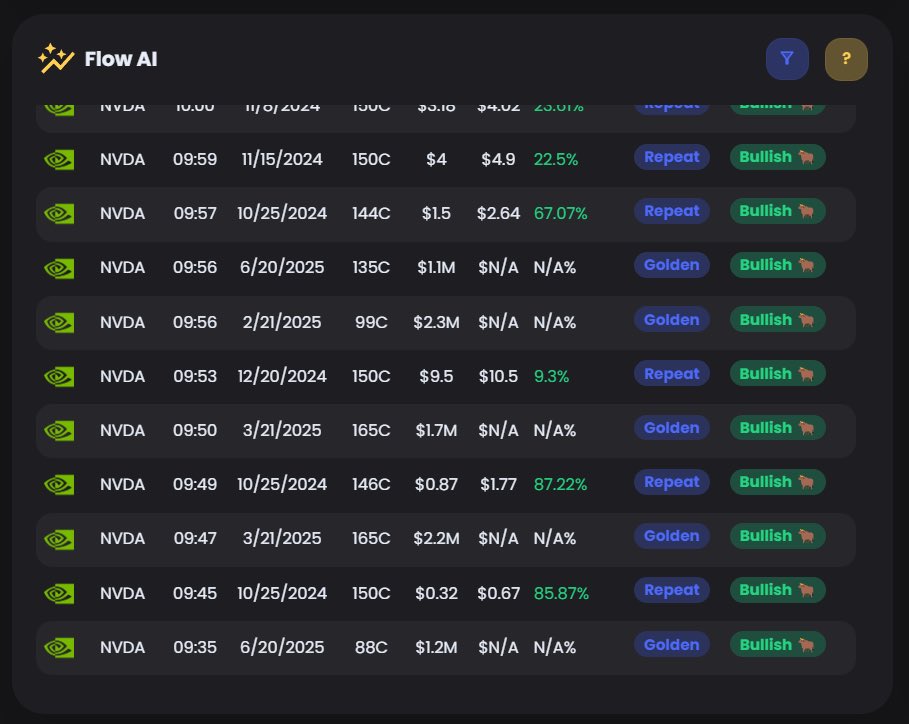This screenshot has height=724, width=909.
Task: Click the 11/15/2024 expiration date
Action: pyautogui.click(x=282, y=159)
